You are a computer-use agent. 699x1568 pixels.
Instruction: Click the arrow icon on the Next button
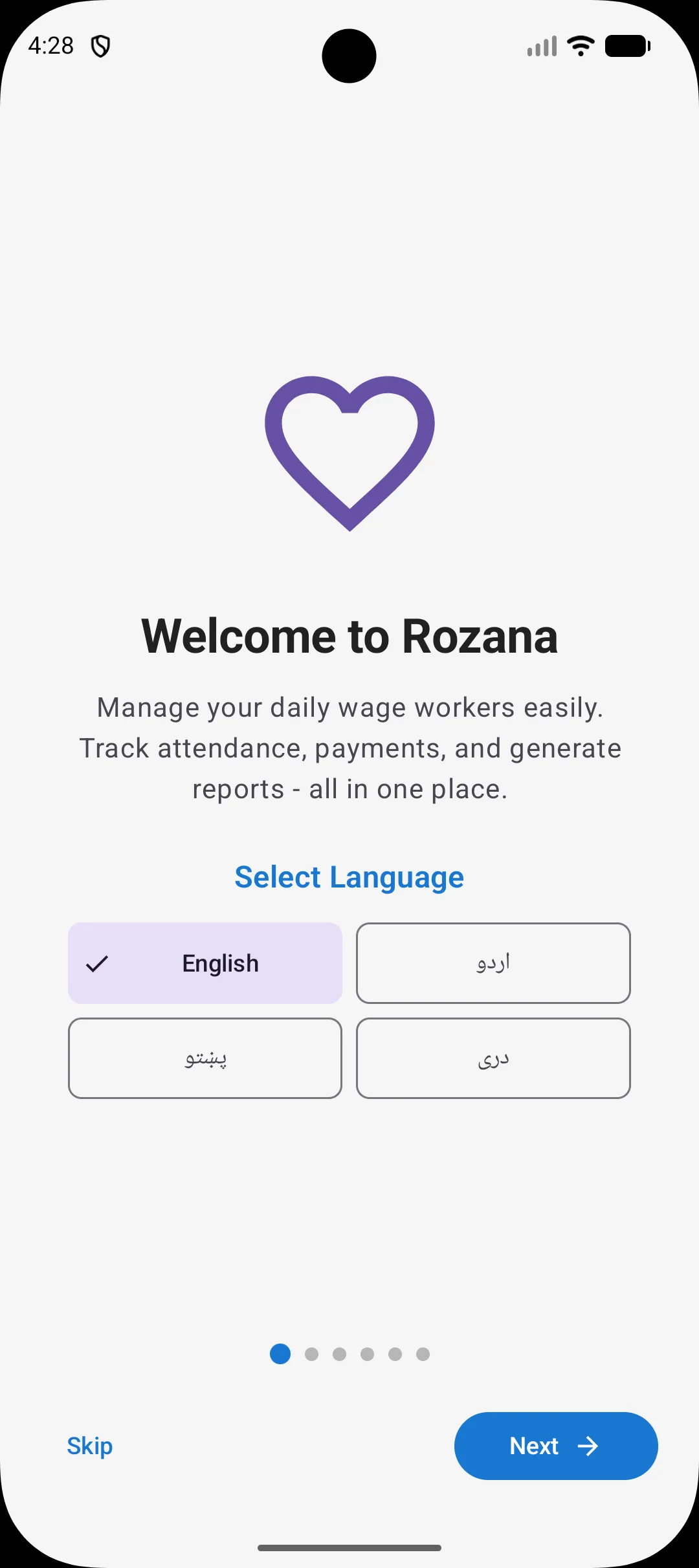click(589, 1446)
